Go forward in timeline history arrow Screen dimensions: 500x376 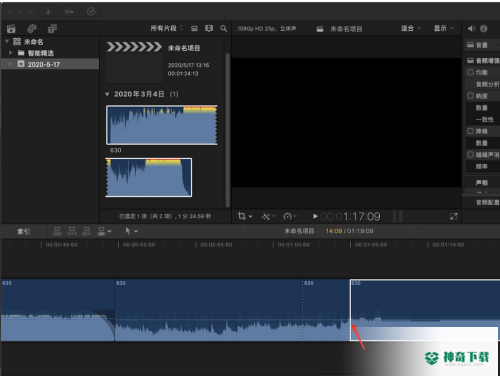(416, 231)
